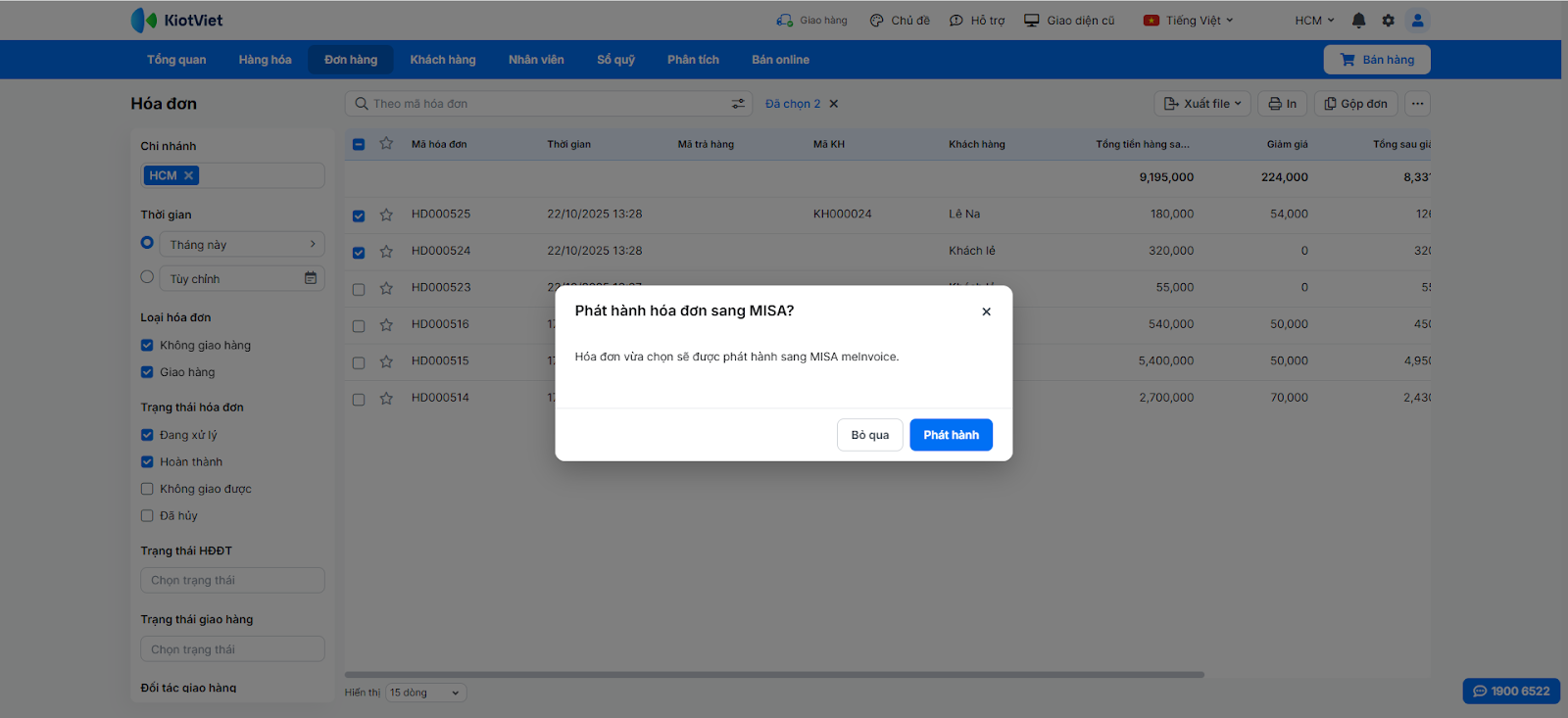Clear the 'Đã chọn 2' selection

pyautogui.click(x=834, y=104)
